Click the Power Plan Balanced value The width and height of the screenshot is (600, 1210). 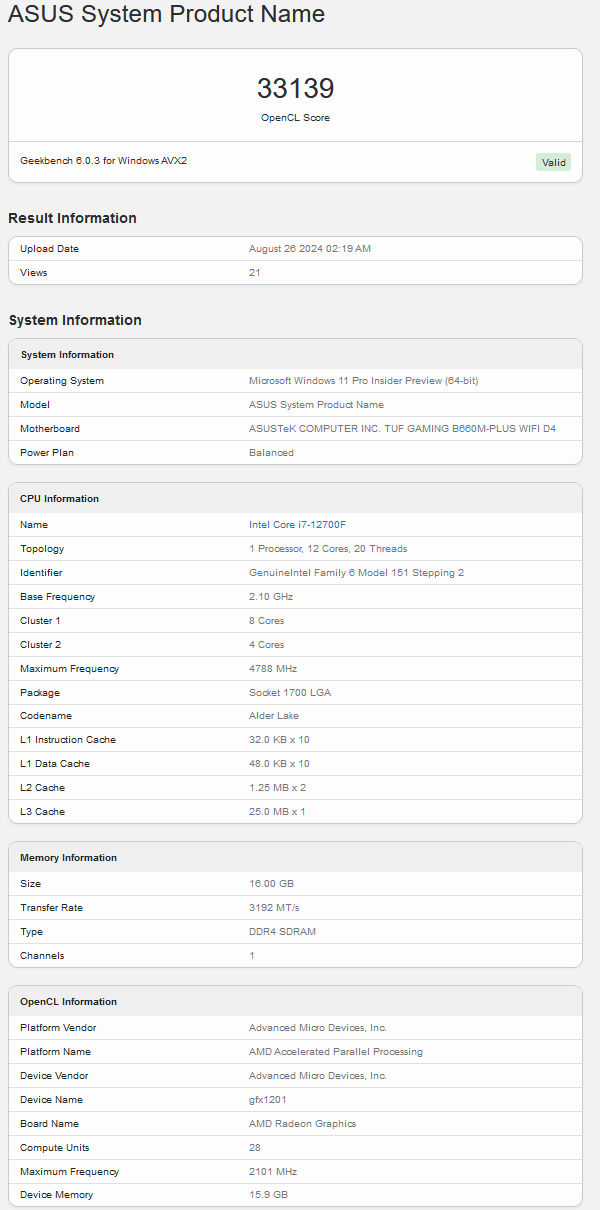(271, 453)
